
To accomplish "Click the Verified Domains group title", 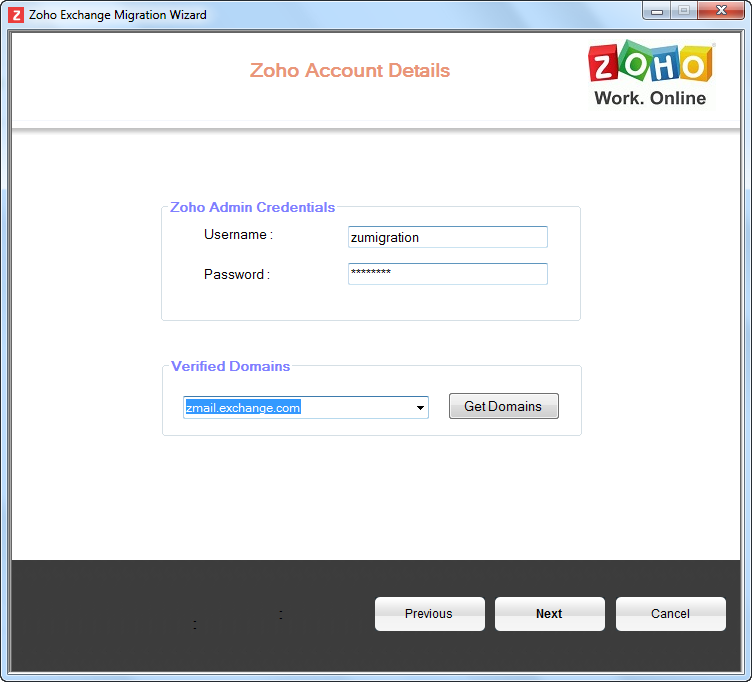I will (x=230, y=366).
